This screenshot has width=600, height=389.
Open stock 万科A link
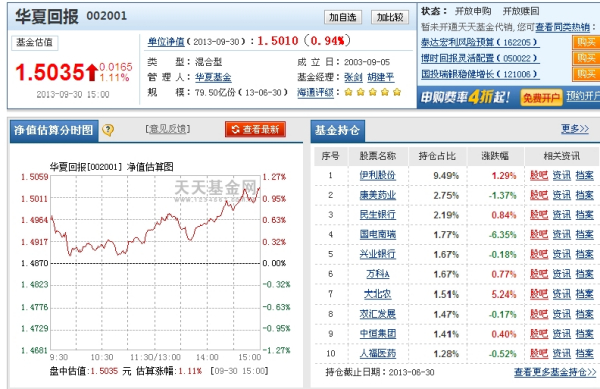(378, 274)
